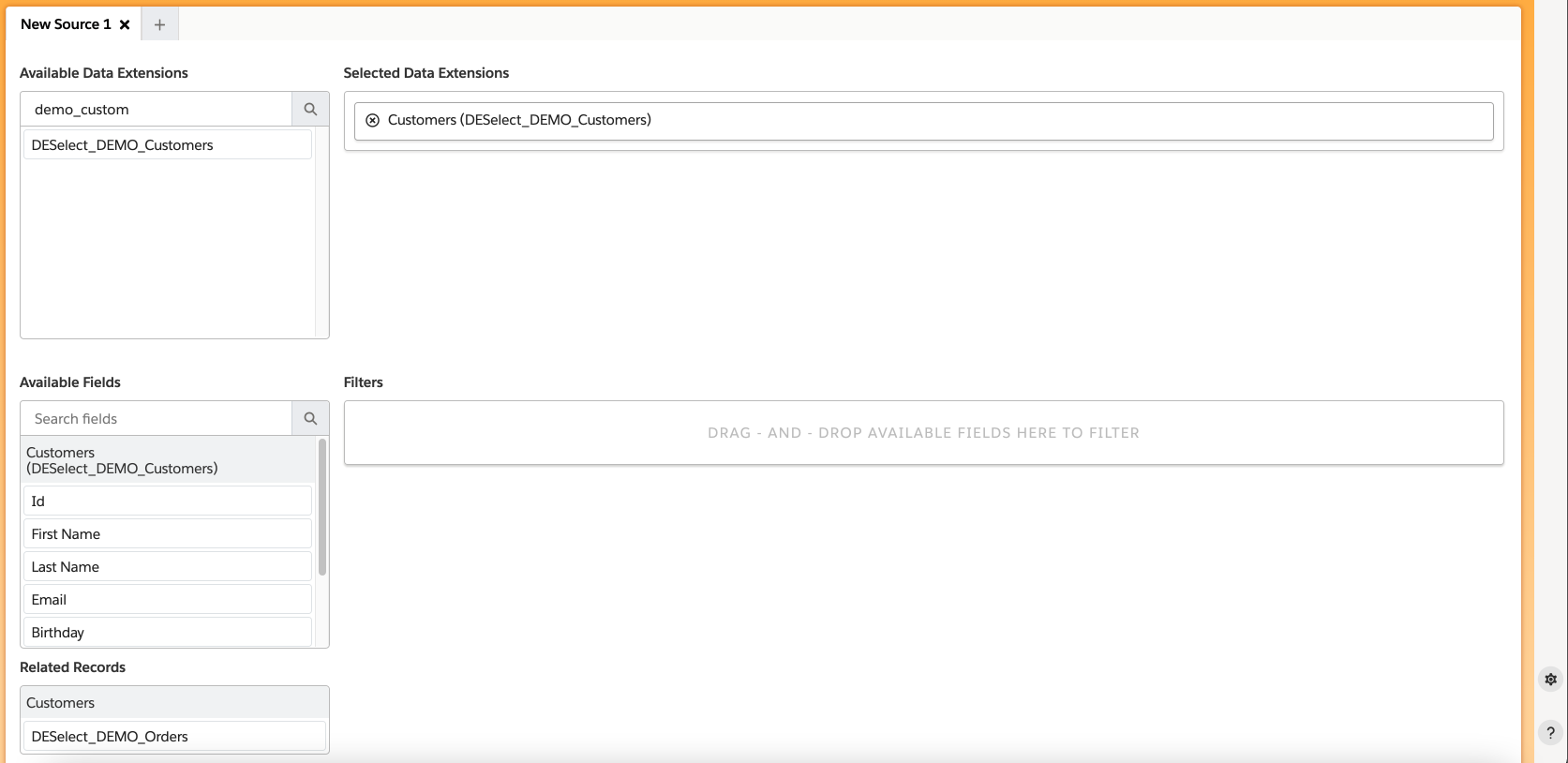The width and height of the screenshot is (1568, 763).
Task: Click the search icon for data extensions
Action: point(310,110)
